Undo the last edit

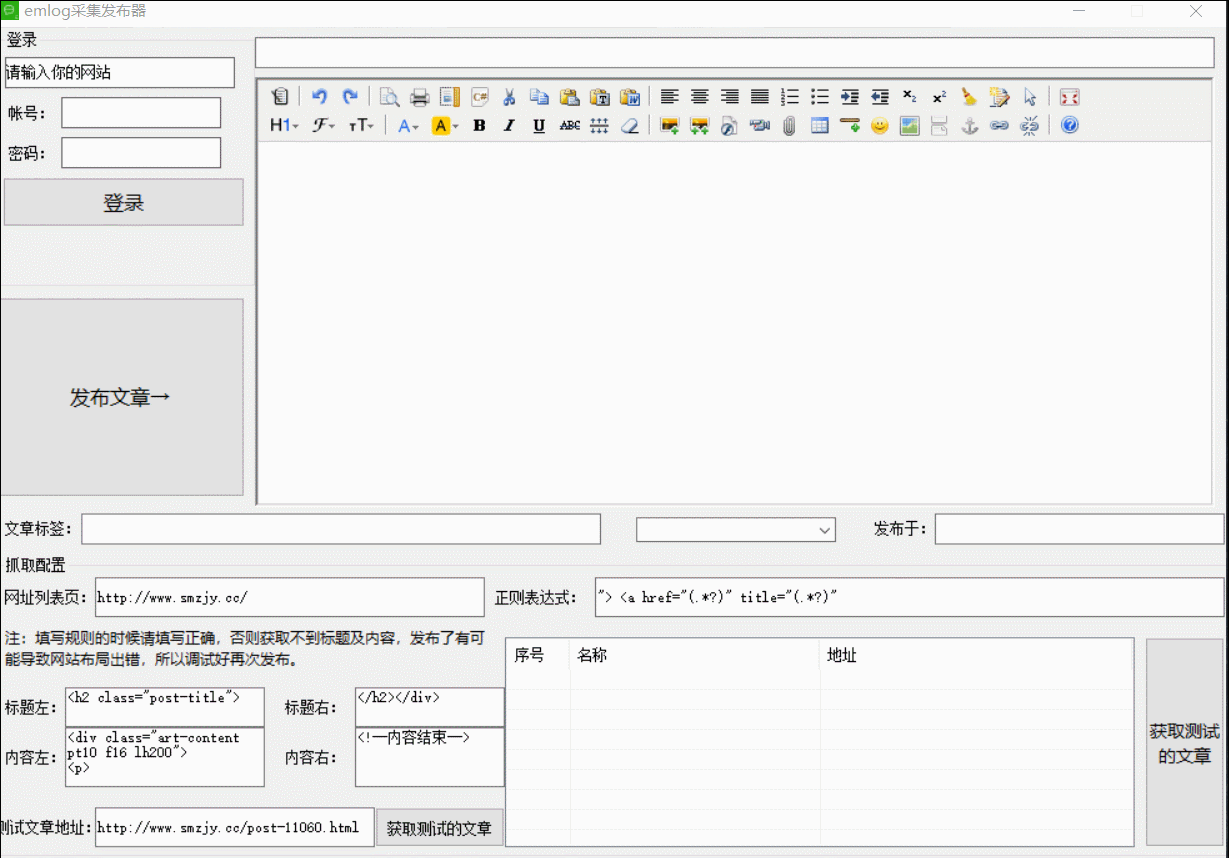pos(320,97)
